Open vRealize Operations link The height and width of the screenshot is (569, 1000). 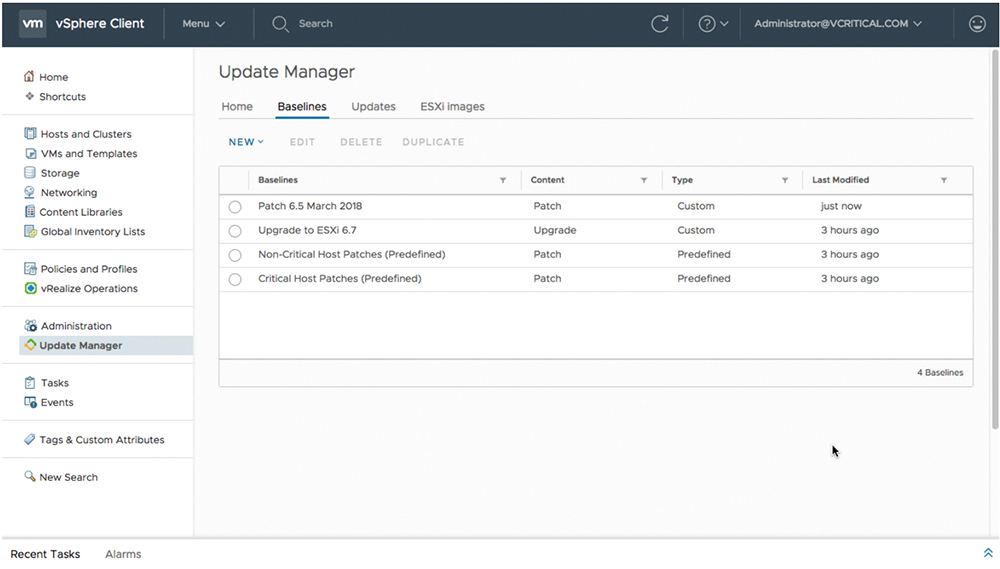coord(89,288)
